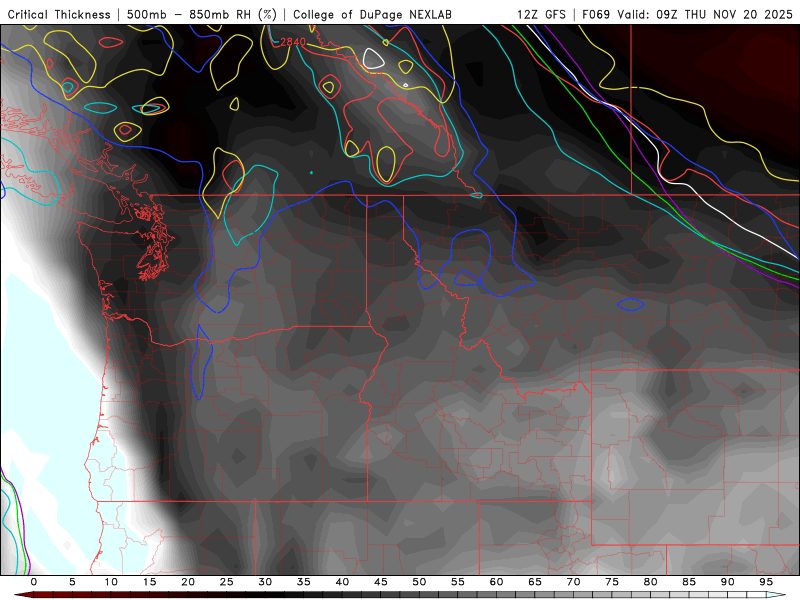Click the "55" tick on the humidity scale
The height and width of the screenshot is (600, 800).
[x=458, y=582]
